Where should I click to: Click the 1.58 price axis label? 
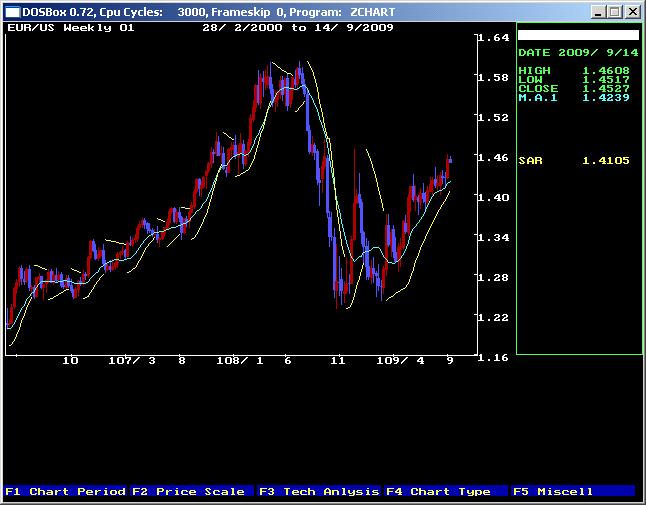(x=494, y=77)
